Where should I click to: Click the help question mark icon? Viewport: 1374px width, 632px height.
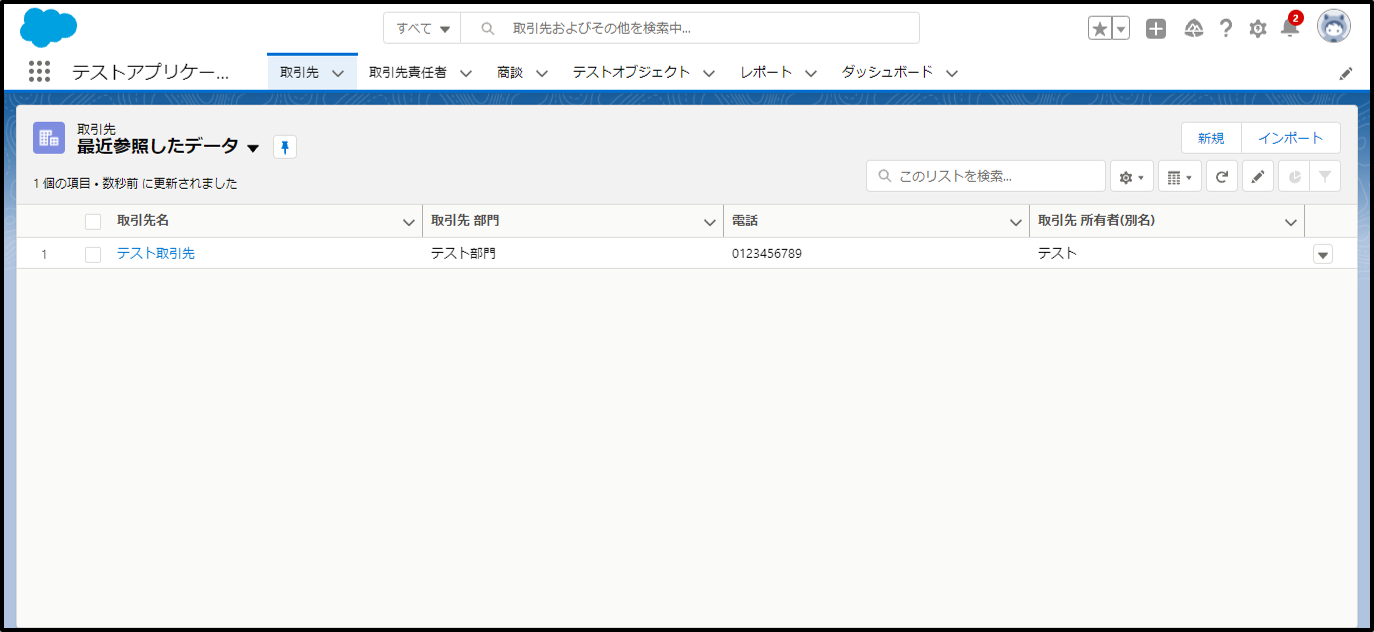(x=1225, y=29)
